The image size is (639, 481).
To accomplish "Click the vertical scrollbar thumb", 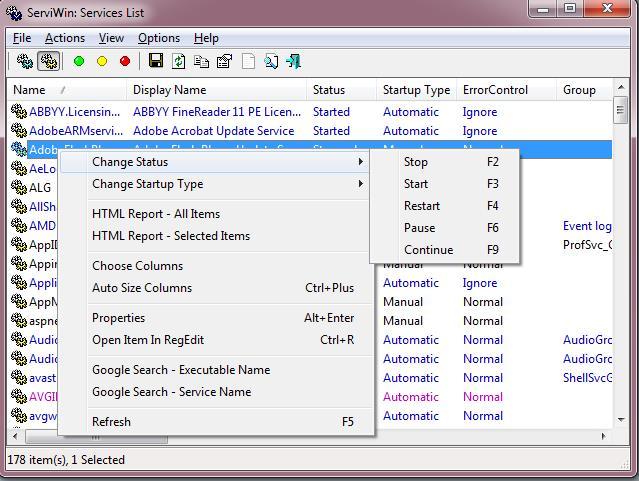I will pyautogui.click(x=621, y=110).
